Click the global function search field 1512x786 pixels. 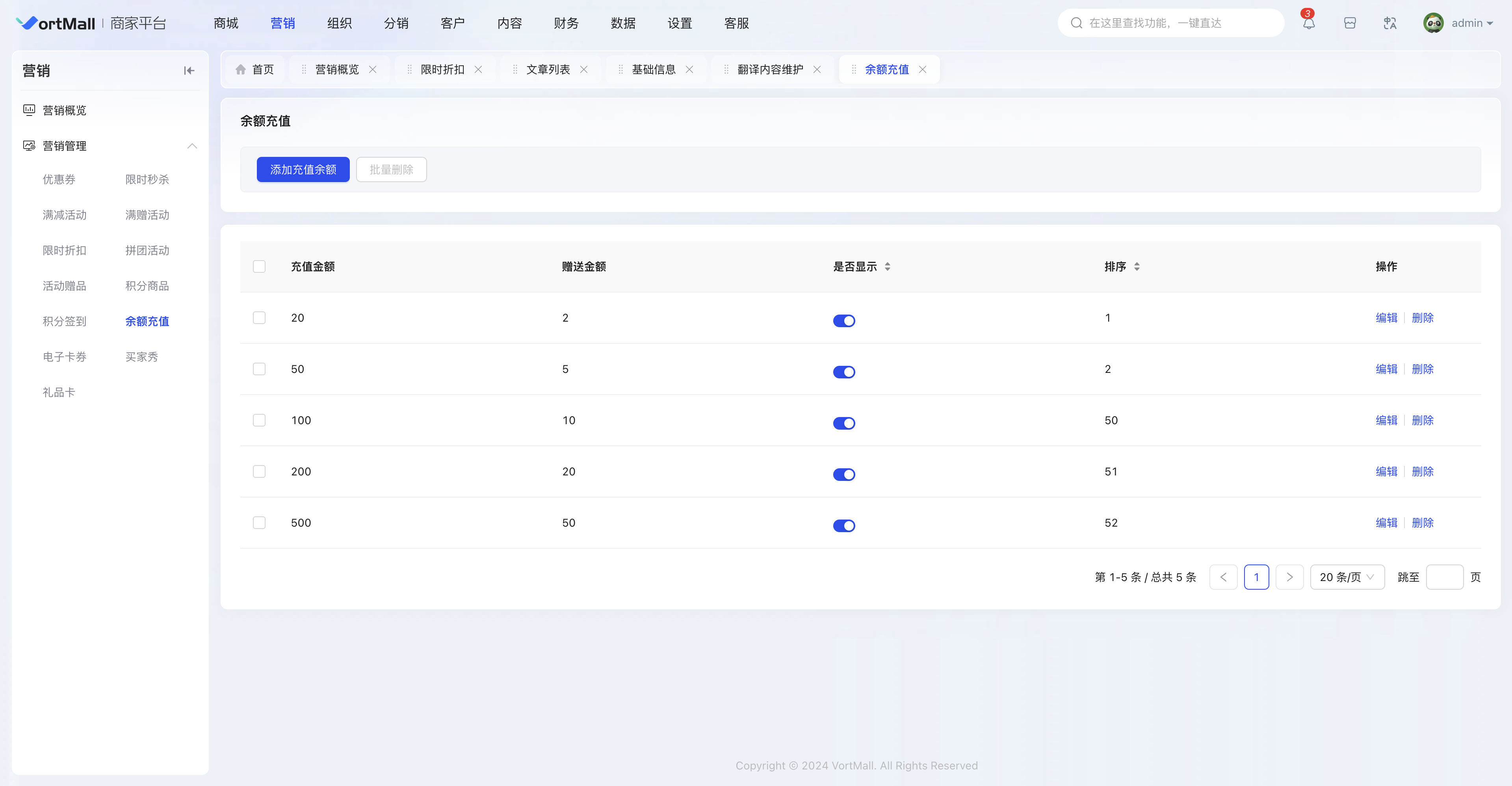click(x=1171, y=24)
